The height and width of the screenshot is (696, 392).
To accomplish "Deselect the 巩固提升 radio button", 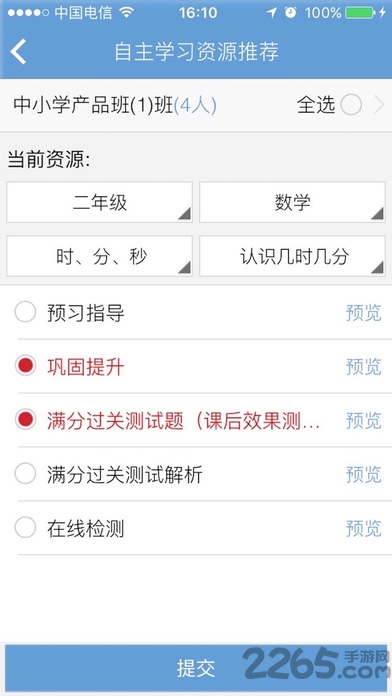I will [x=25, y=366].
